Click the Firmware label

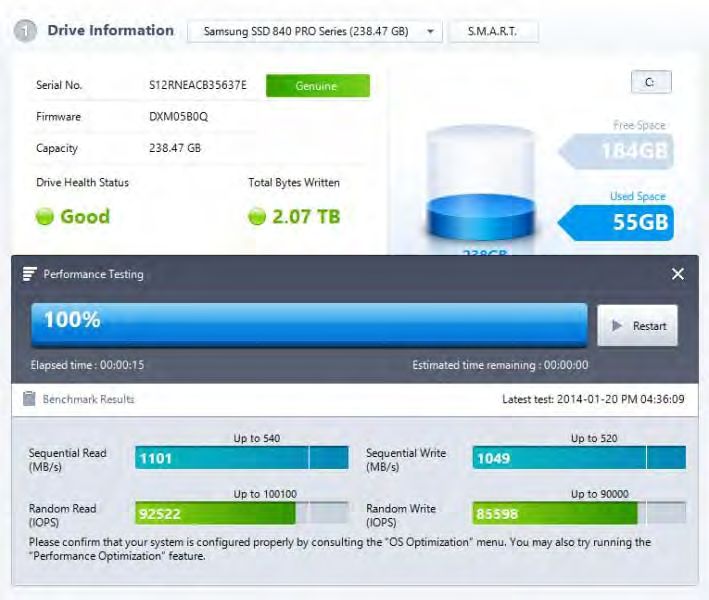point(58,117)
